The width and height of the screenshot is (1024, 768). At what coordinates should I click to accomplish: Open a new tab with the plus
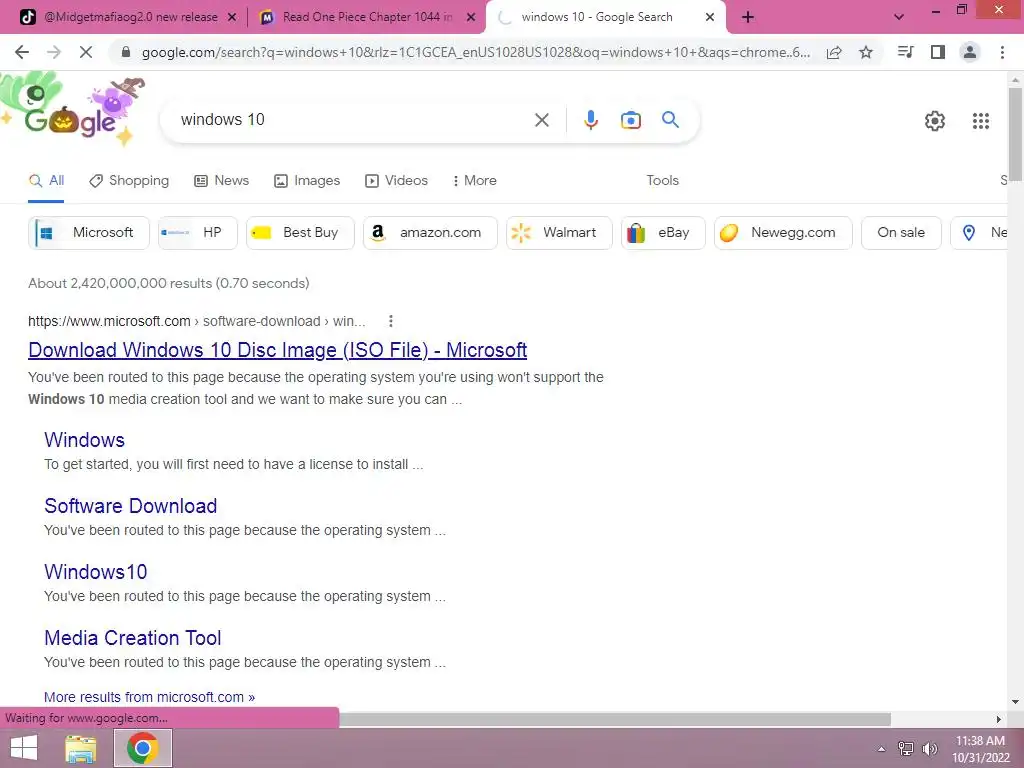click(x=748, y=17)
